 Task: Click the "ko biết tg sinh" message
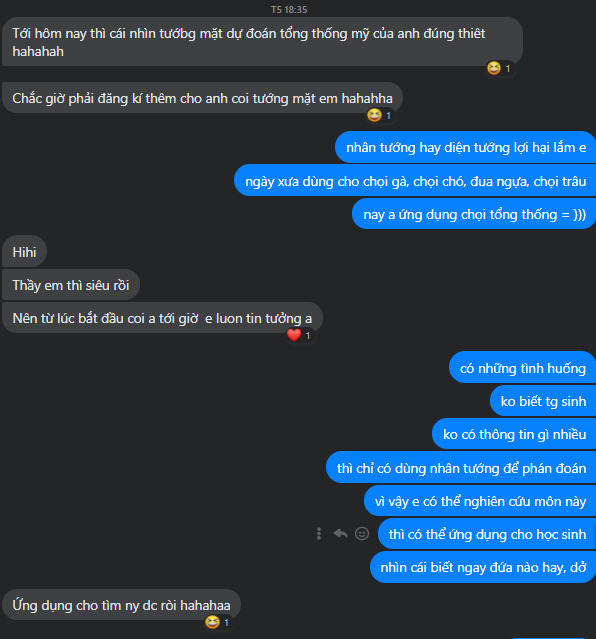tap(543, 401)
